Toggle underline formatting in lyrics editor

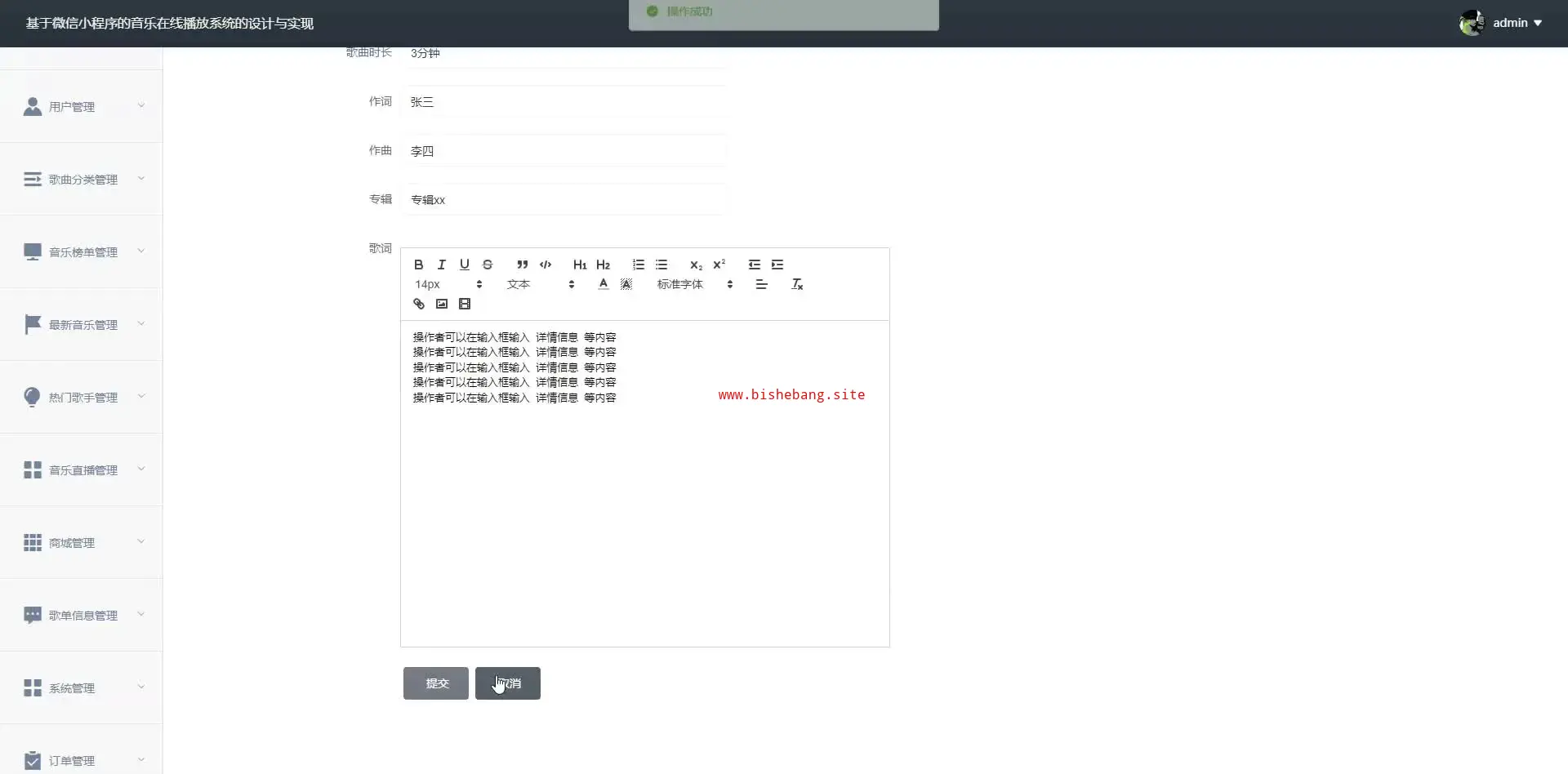464,265
